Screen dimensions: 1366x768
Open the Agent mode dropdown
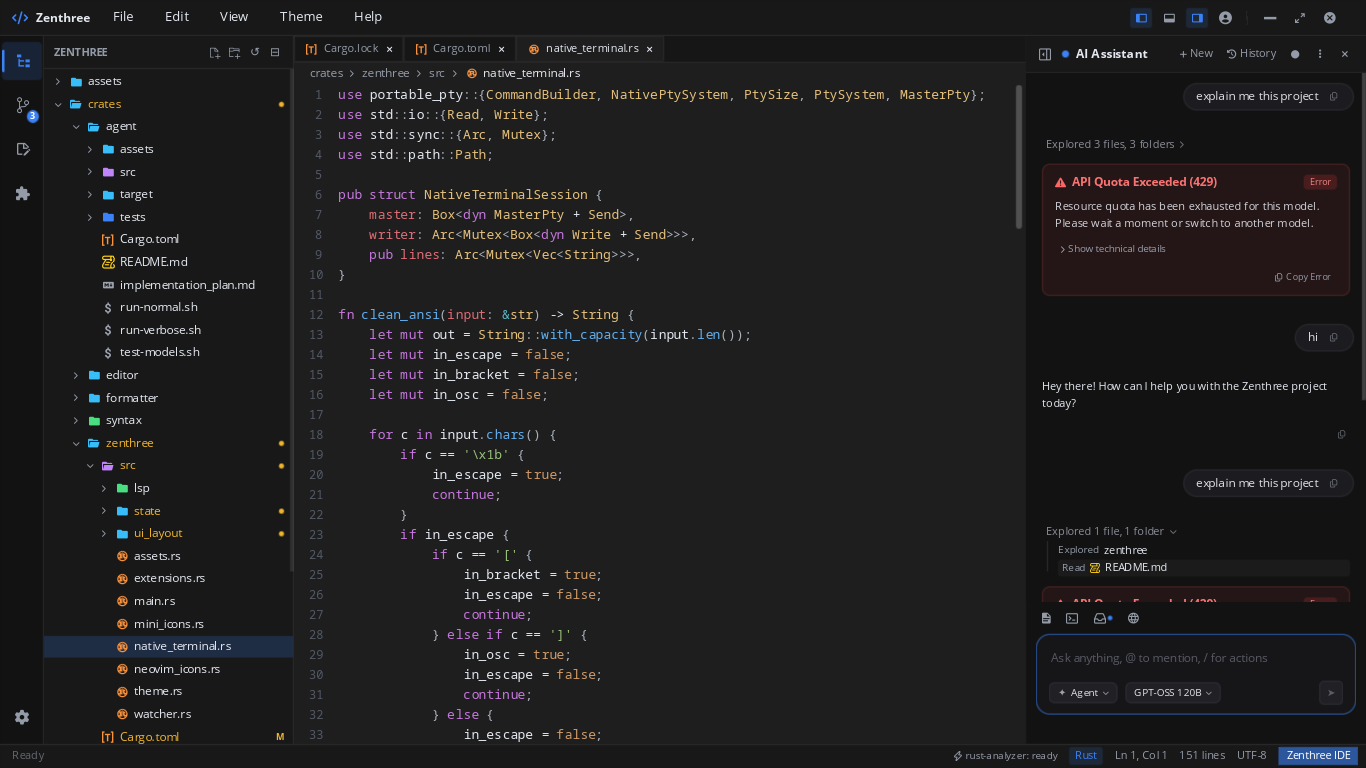pos(1083,692)
